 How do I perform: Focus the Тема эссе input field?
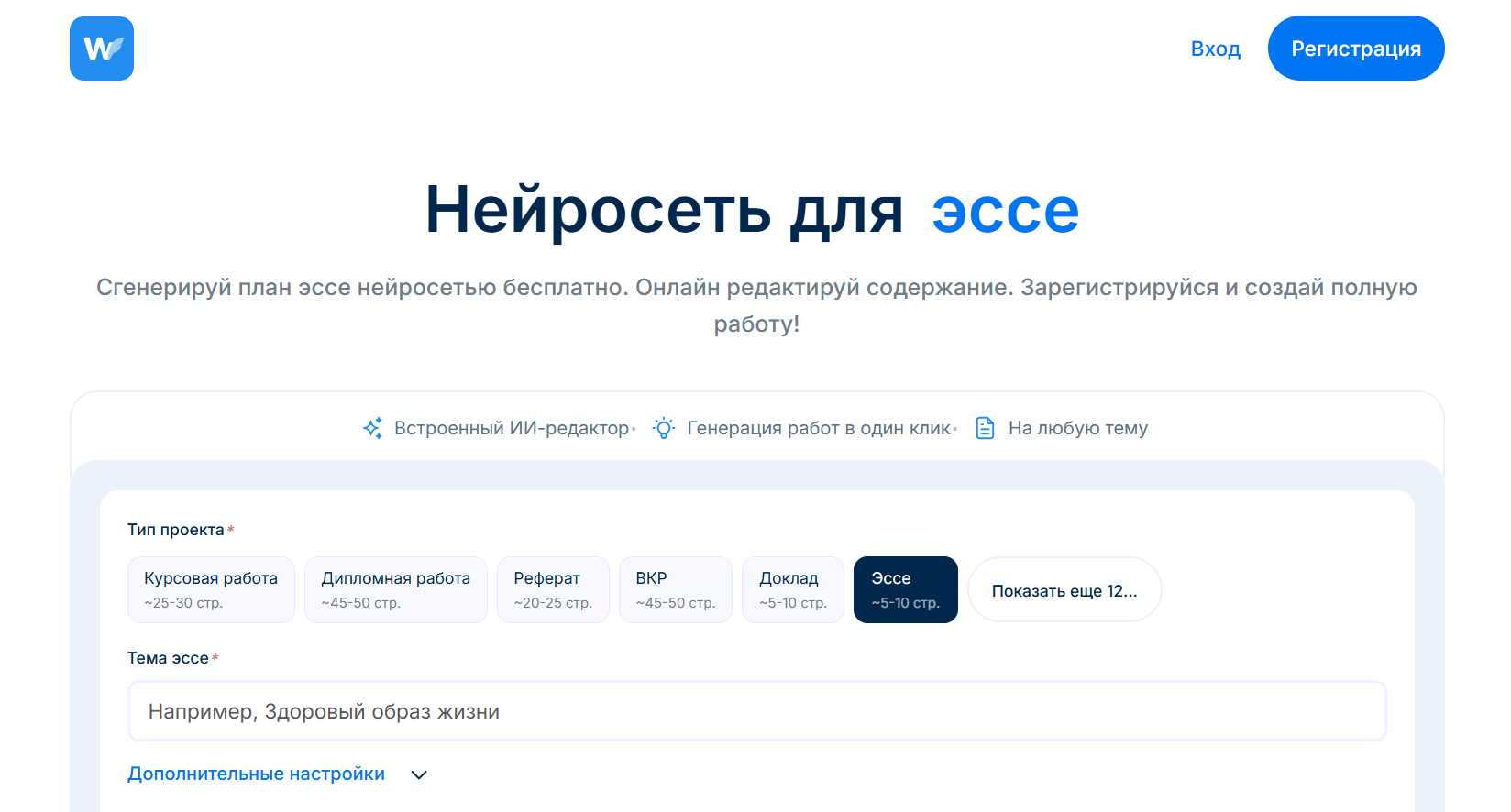(756, 711)
